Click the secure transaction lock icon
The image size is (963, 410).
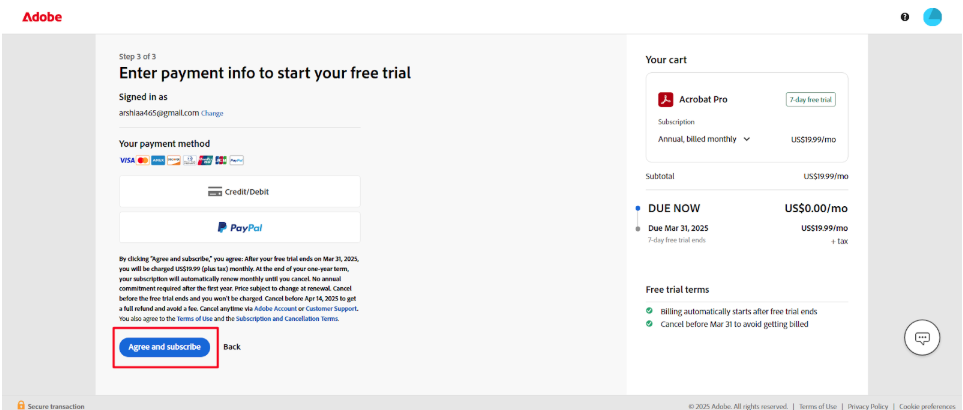pyautogui.click(x=21, y=406)
